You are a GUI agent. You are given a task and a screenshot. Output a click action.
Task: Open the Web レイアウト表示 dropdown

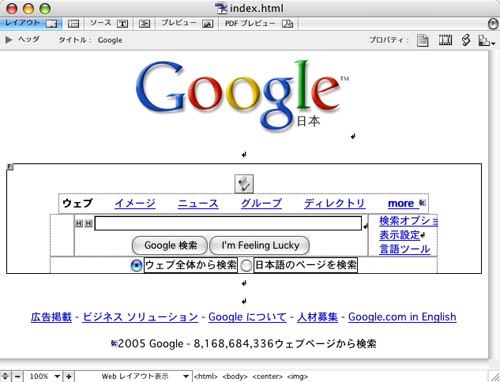tap(134, 376)
